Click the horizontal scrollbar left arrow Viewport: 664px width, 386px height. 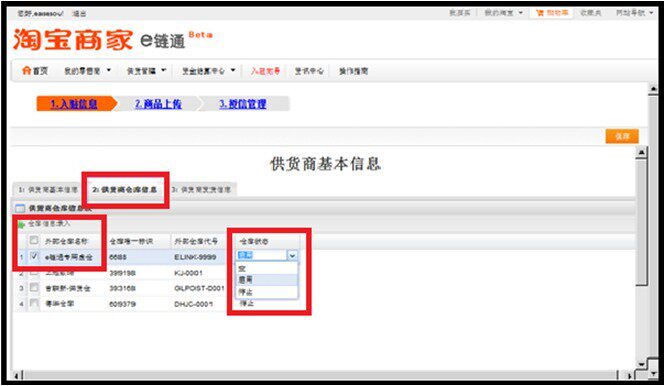click(17, 375)
